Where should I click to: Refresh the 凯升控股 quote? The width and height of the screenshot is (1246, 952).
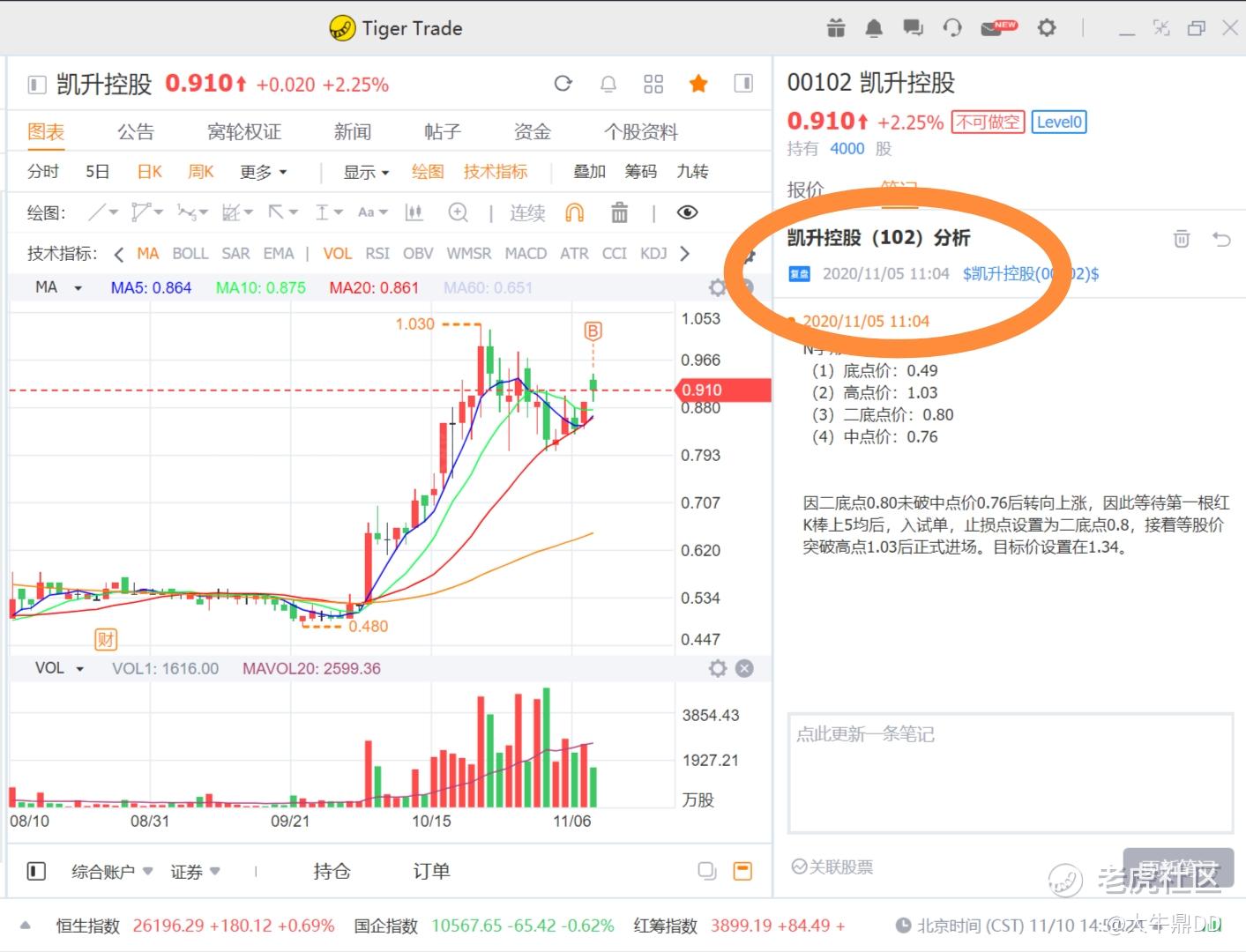[563, 84]
